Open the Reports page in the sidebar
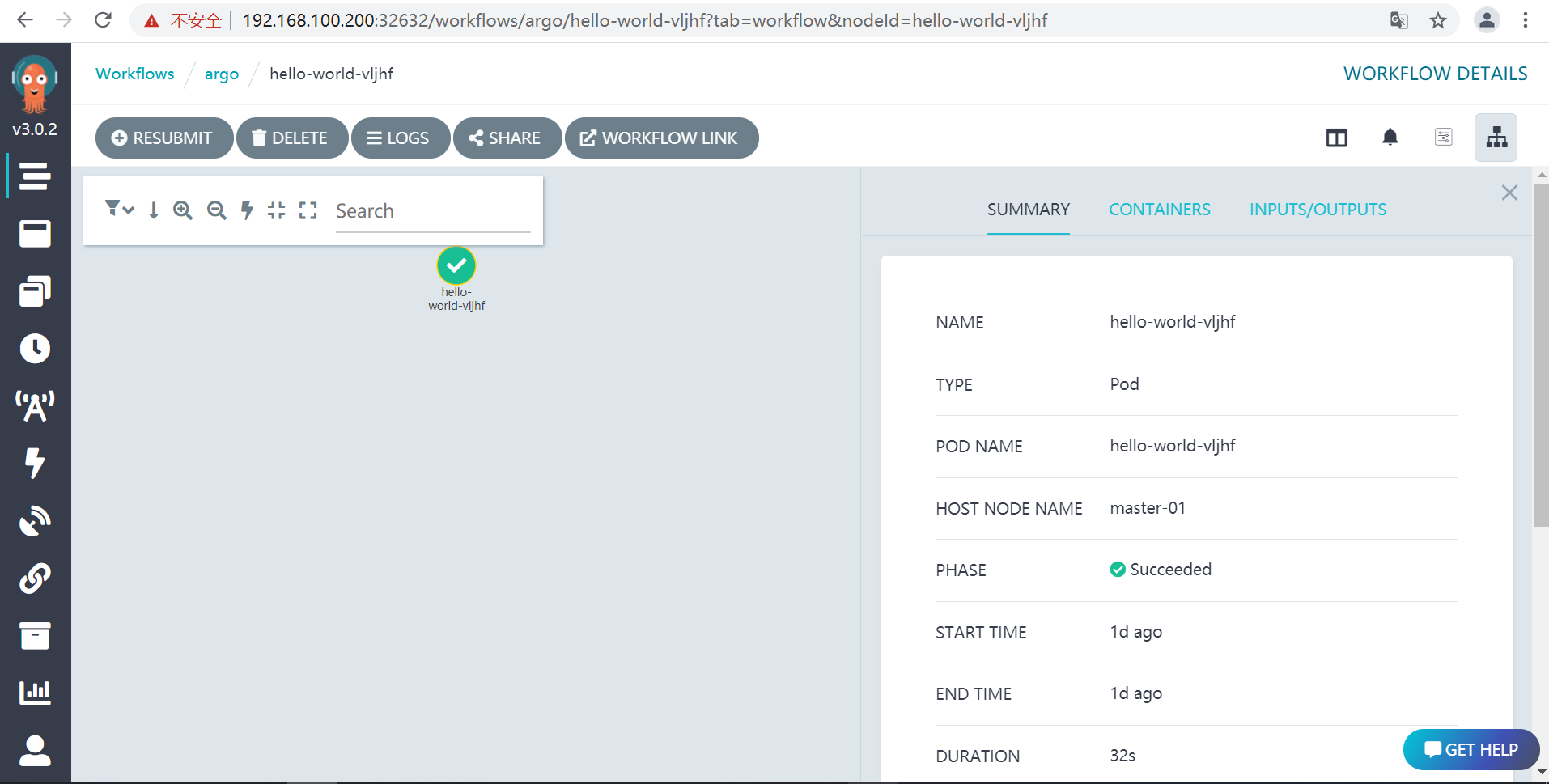The width and height of the screenshot is (1549, 784). 35,692
